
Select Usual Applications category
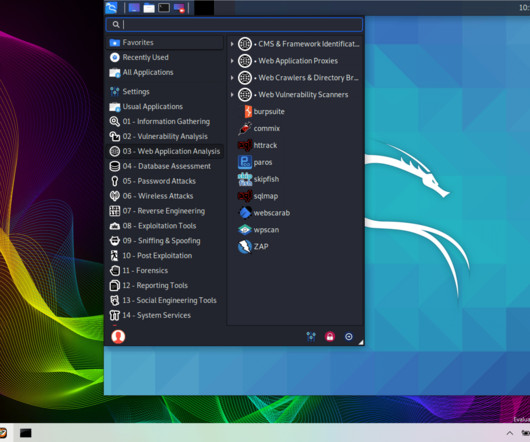pos(165,106)
